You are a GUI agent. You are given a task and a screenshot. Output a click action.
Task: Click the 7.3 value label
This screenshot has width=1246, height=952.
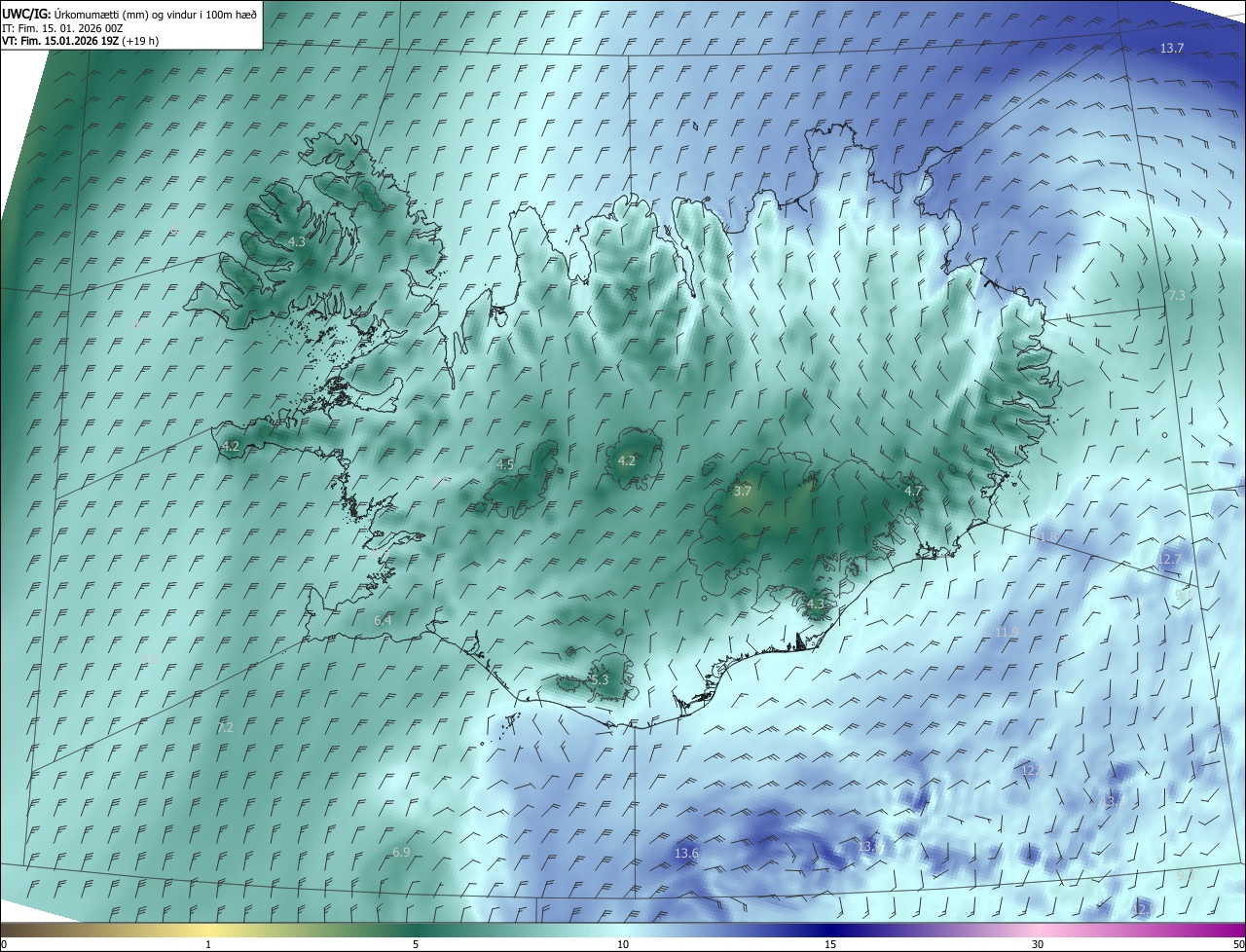pos(1177,295)
